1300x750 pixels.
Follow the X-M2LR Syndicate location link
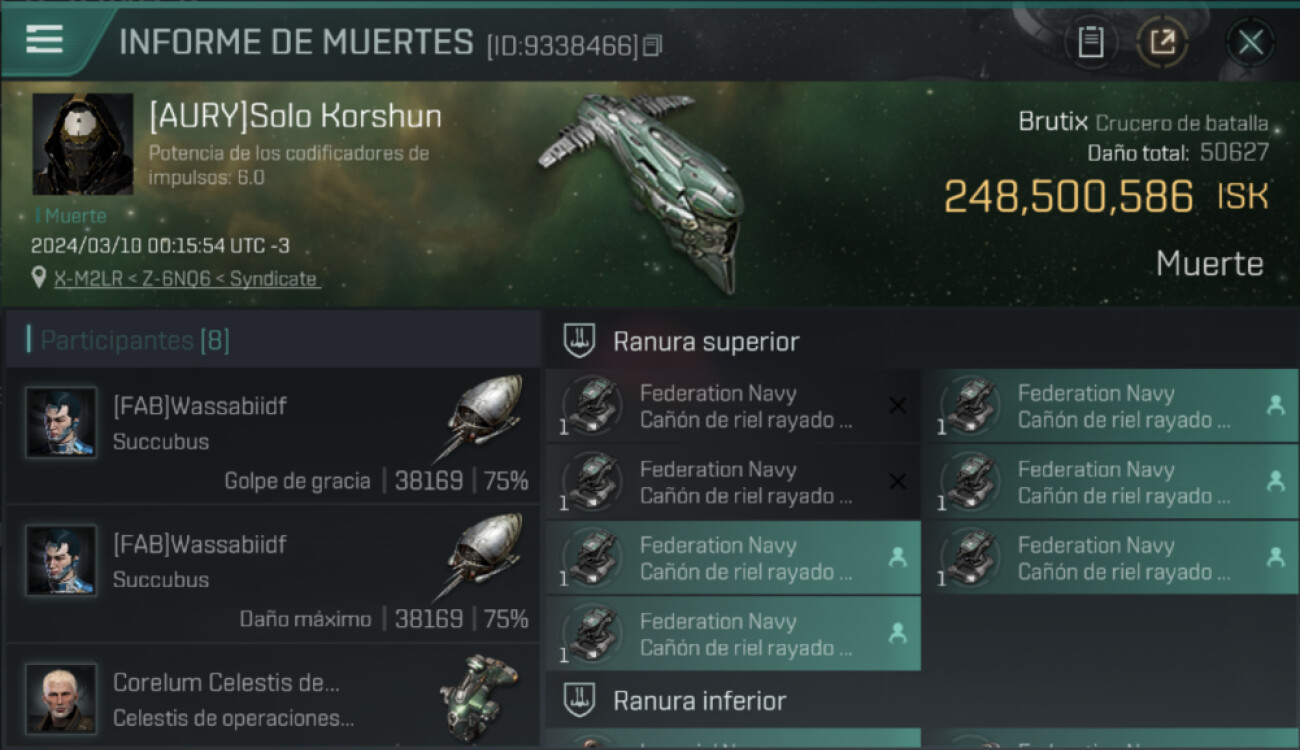point(186,279)
